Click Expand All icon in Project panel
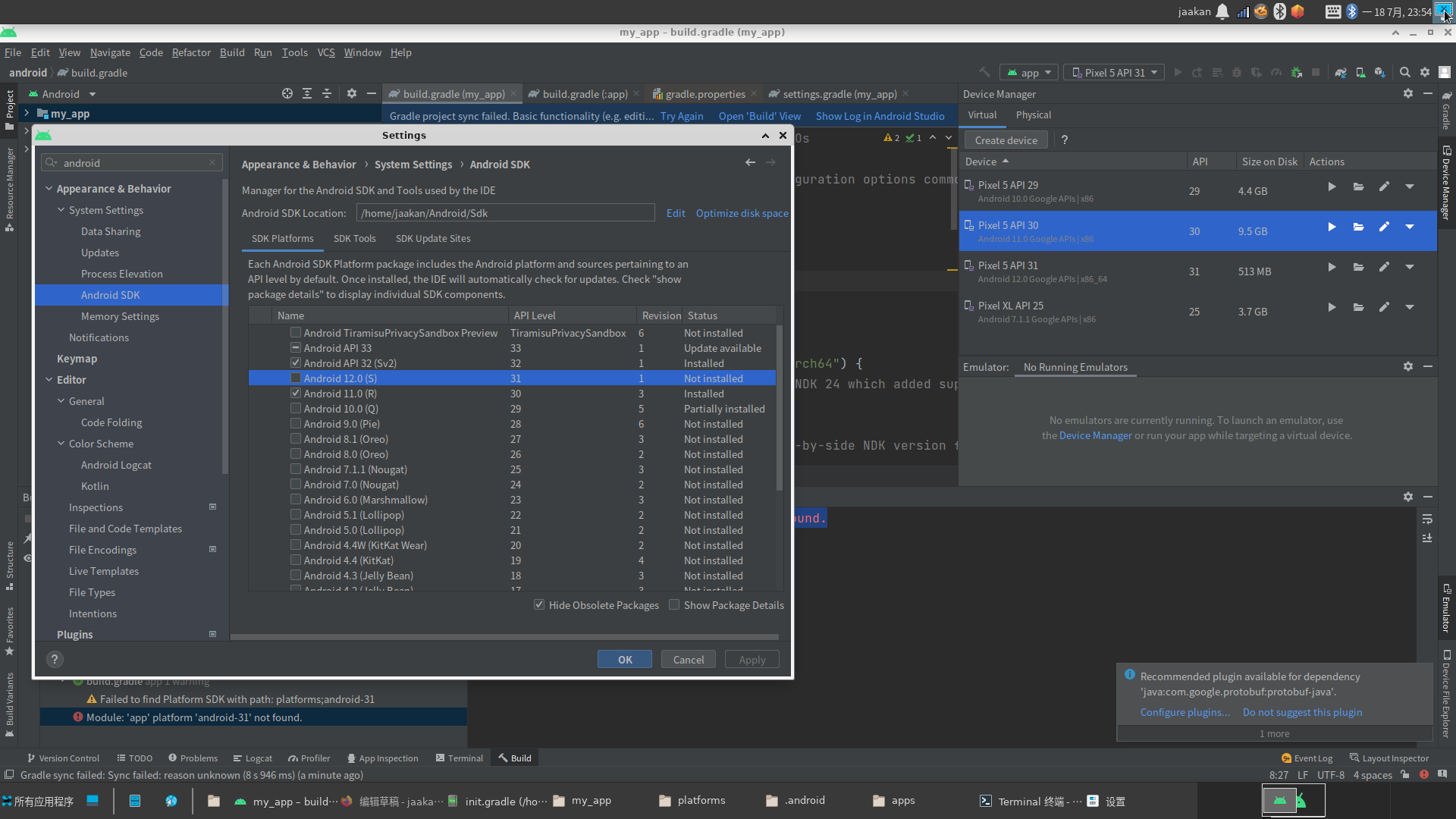Screen dimensions: 1456x819 tap(307, 93)
